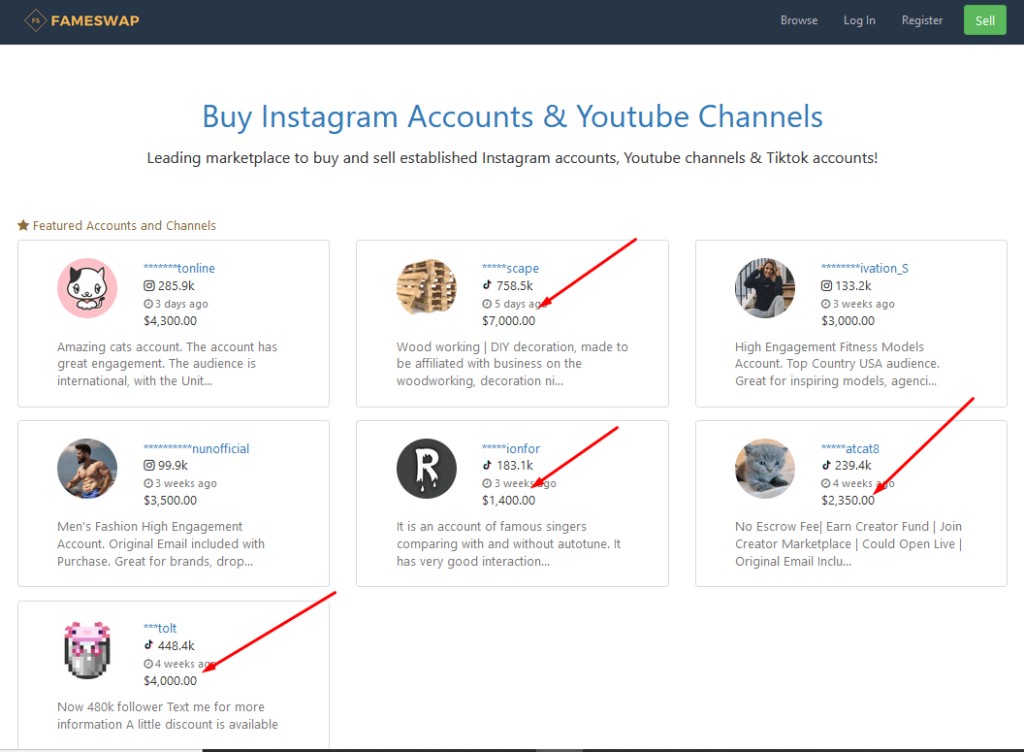Click the FameSwap logo icon
Image resolution: width=1024 pixels, height=752 pixels.
(x=35, y=21)
